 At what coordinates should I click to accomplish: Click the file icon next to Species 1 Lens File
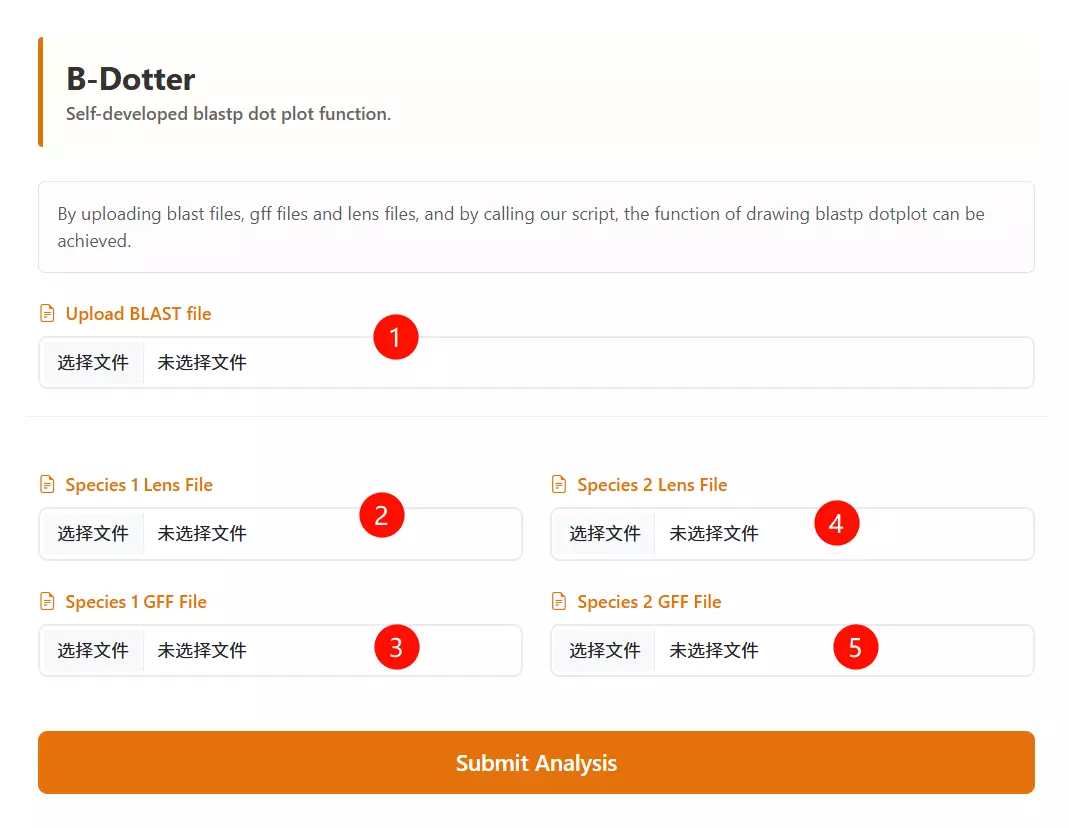click(x=47, y=485)
